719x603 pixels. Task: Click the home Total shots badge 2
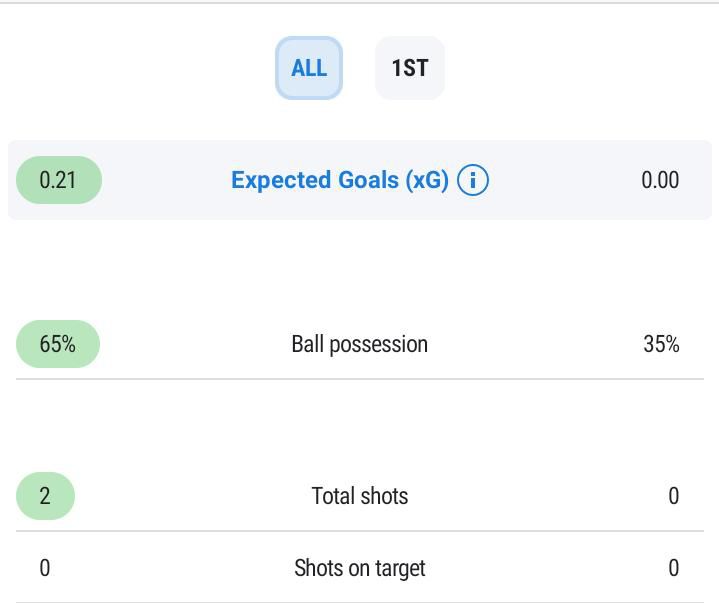[45, 496]
